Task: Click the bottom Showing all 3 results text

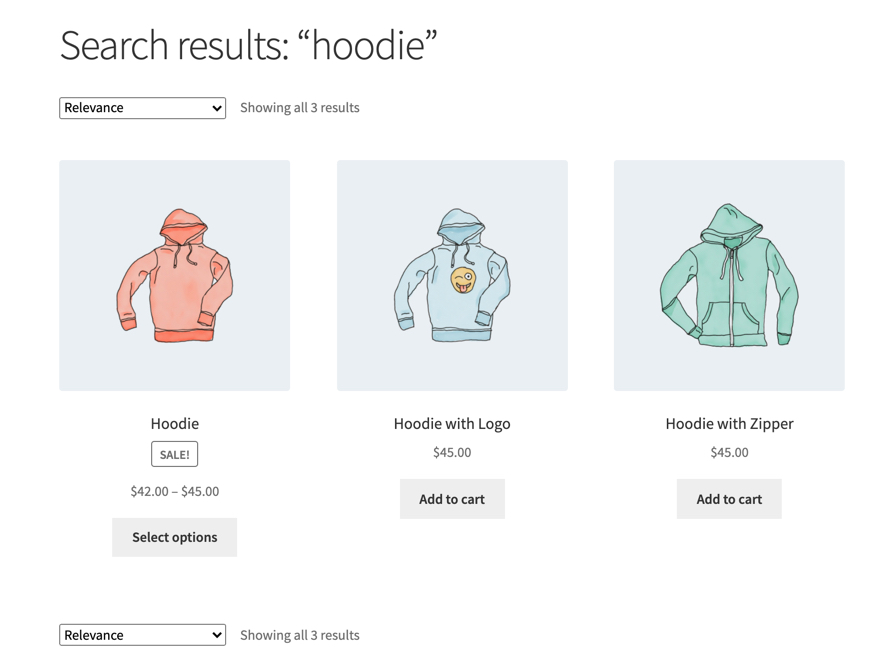Action: pyautogui.click(x=300, y=636)
